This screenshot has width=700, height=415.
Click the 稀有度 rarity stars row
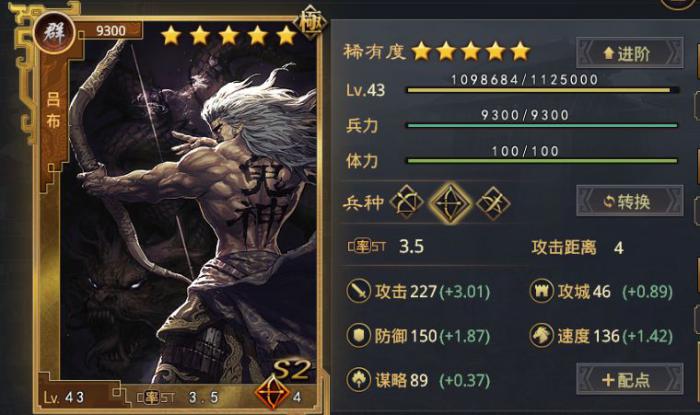tap(471, 52)
